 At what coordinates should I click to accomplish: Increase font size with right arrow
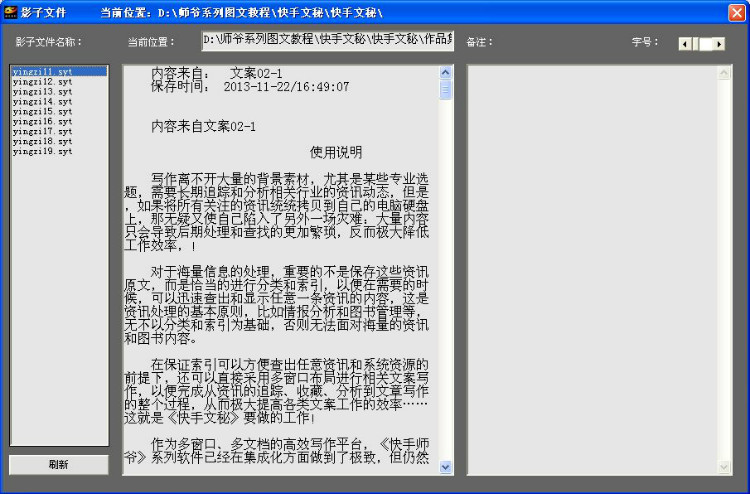click(720, 44)
